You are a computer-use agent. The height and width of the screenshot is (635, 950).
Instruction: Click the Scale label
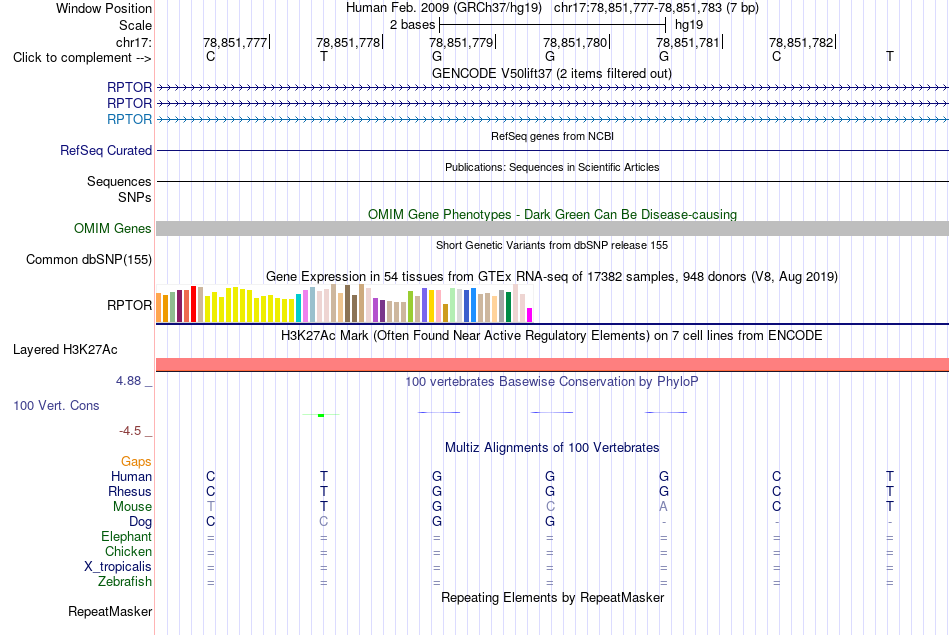click(x=135, y=25)
